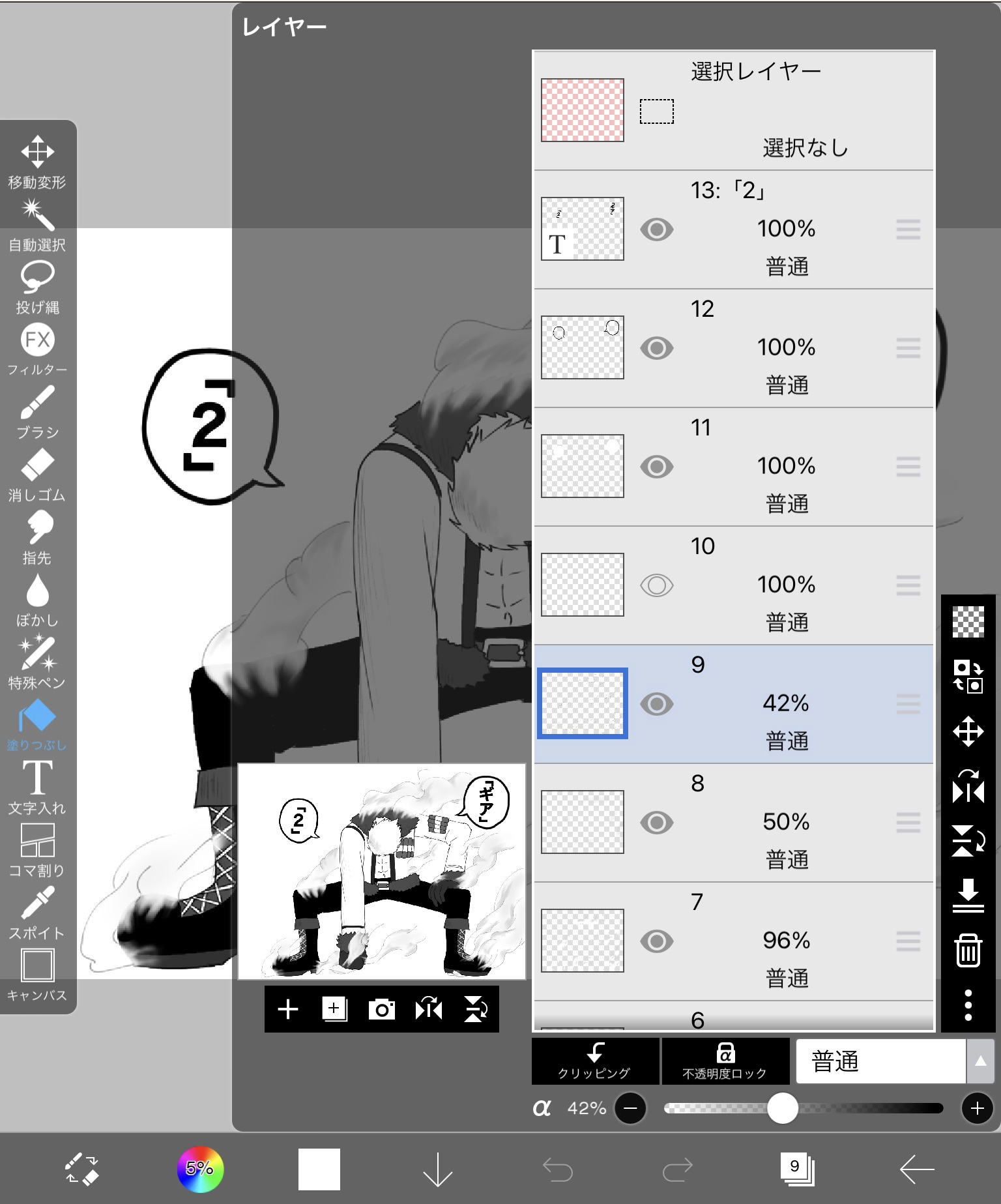Image resolution: width=1001 pixels, height=1204 pixels.
Task: Flip layer horizontally in right sidebar
Action: click(x=968, y=786)
